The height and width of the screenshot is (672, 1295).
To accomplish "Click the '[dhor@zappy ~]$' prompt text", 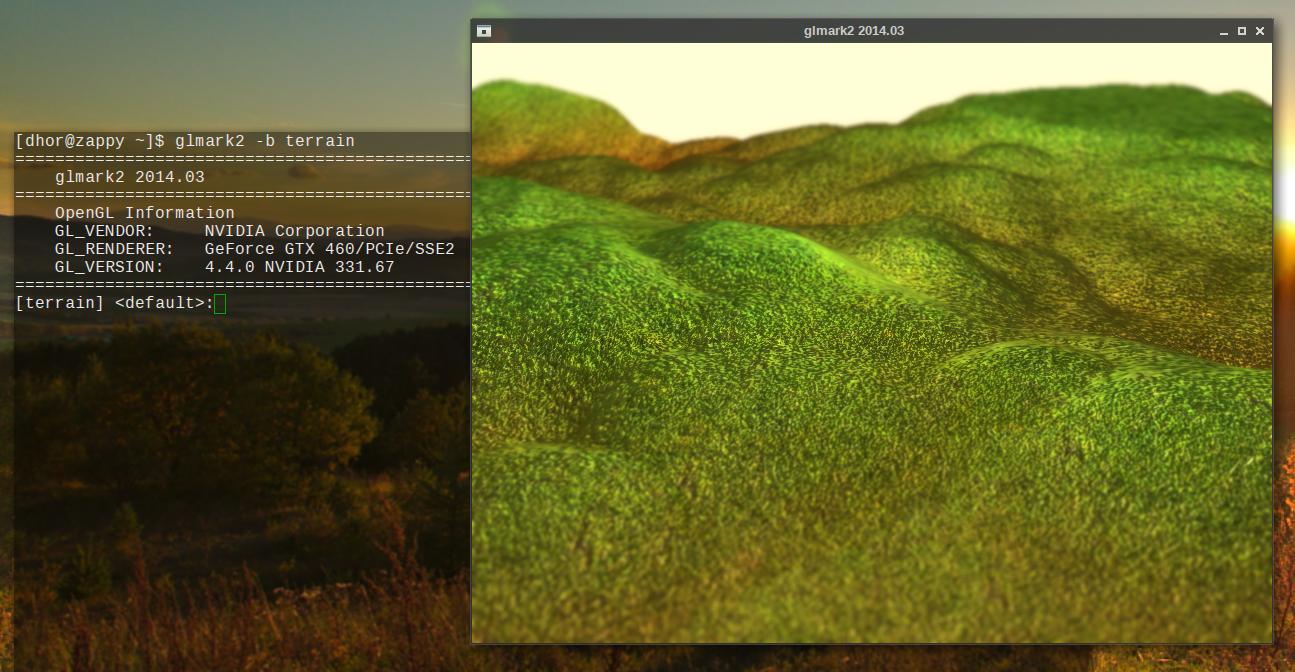I will (x=90, y=141).
